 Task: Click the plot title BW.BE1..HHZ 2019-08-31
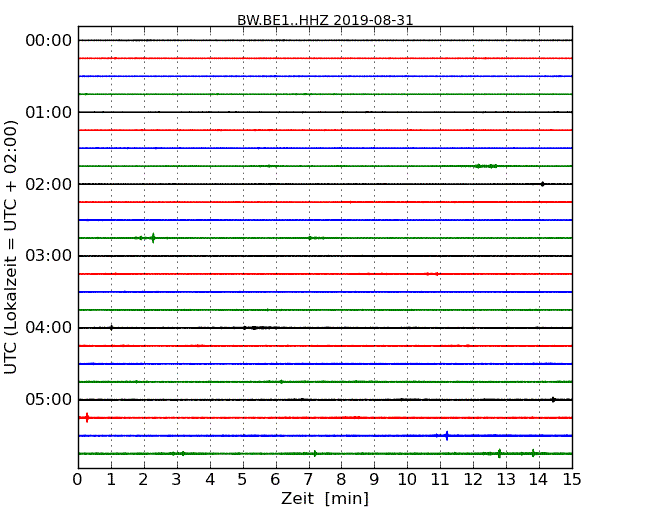point(325,20)
